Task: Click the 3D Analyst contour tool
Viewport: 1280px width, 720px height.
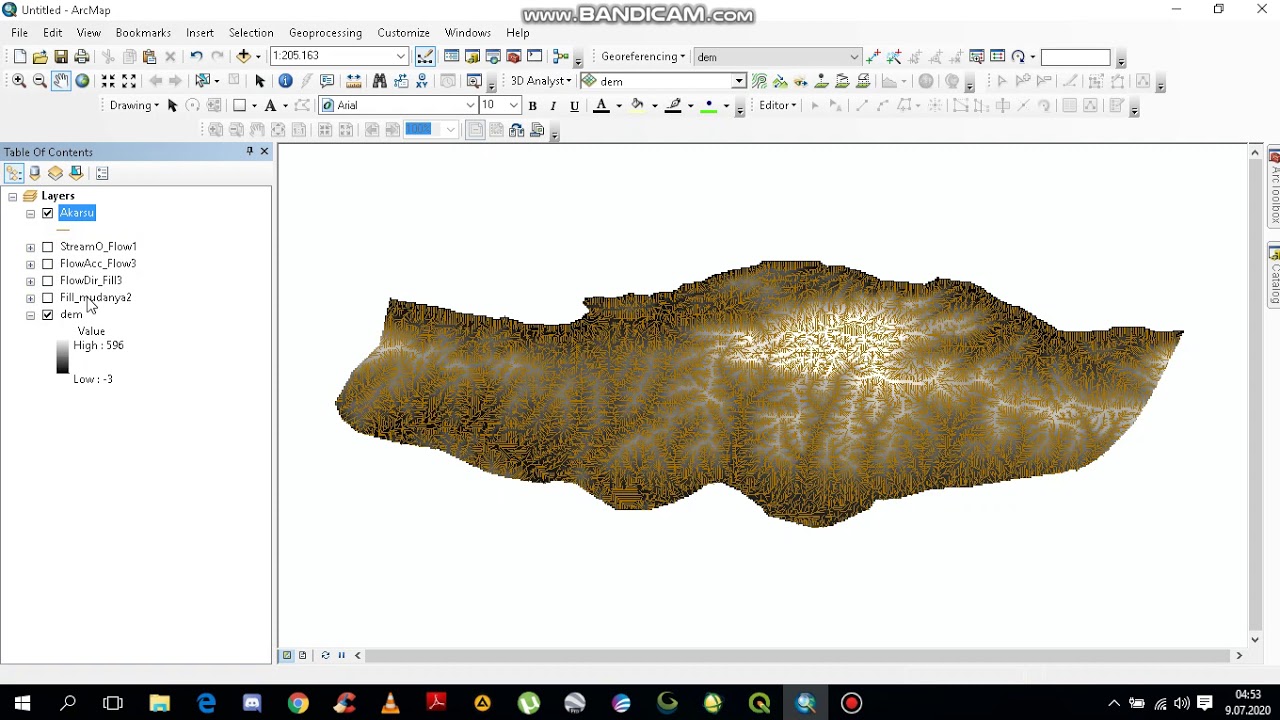Action: (759, 81)
